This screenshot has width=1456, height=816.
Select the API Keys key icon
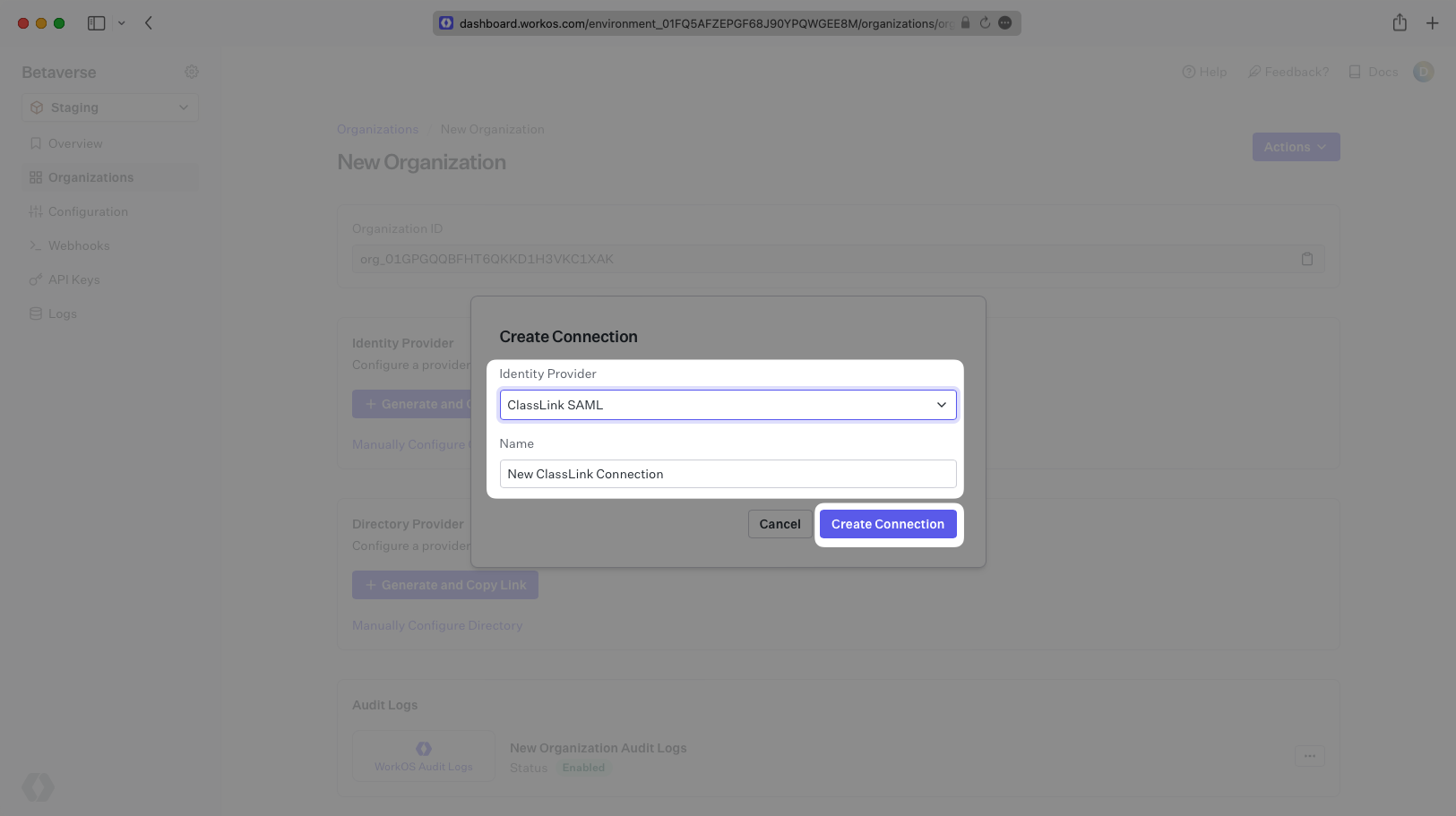coord(36,279)
